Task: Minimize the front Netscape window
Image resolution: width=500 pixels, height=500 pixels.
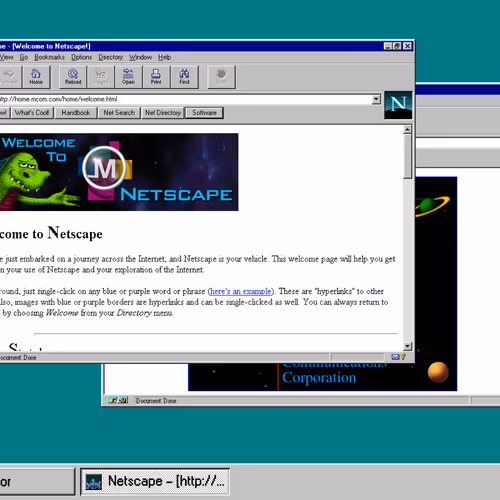Action: [x=388, y=46]
